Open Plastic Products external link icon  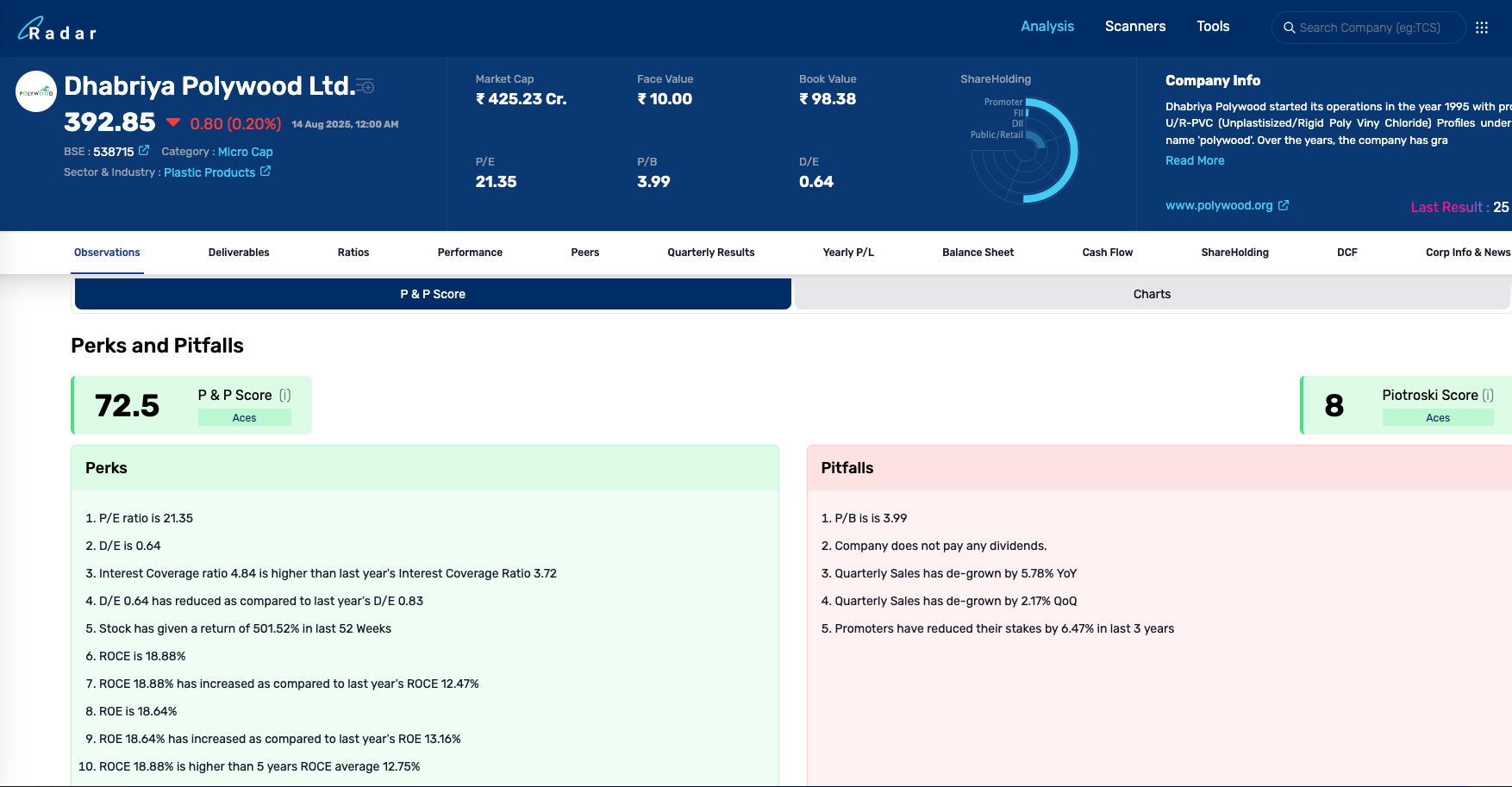266,171
